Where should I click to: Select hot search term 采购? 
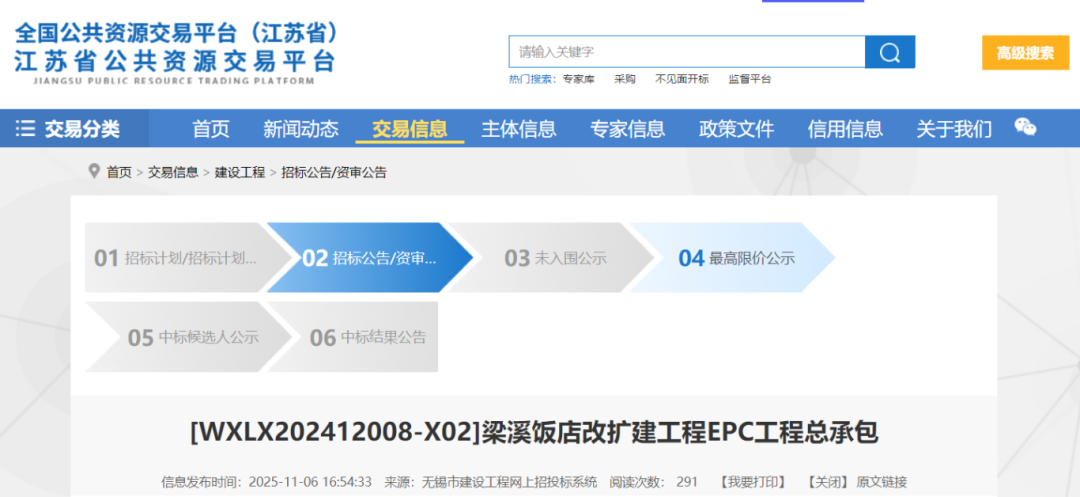[x=625, y=79]
